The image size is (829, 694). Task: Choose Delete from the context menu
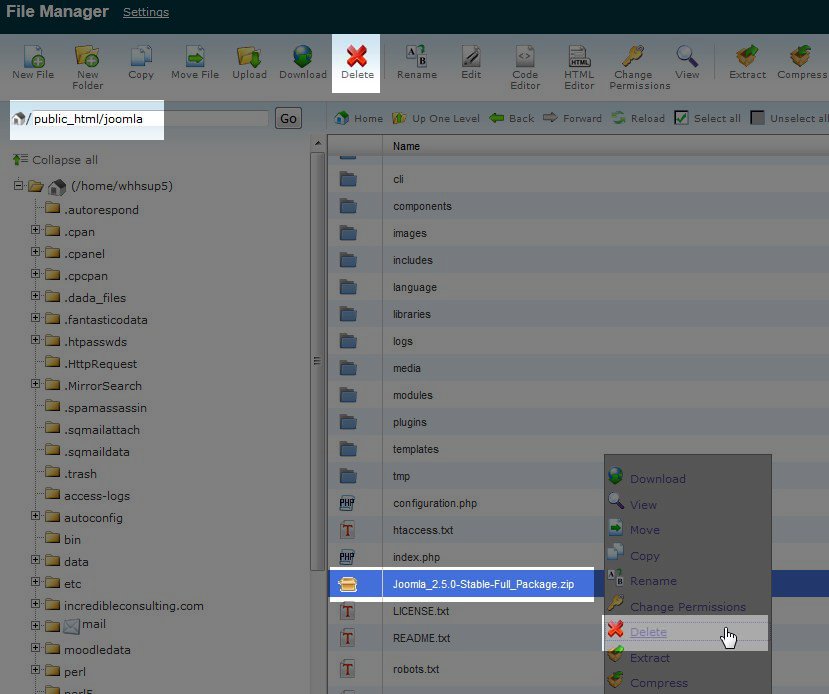(x=648, y=632)
